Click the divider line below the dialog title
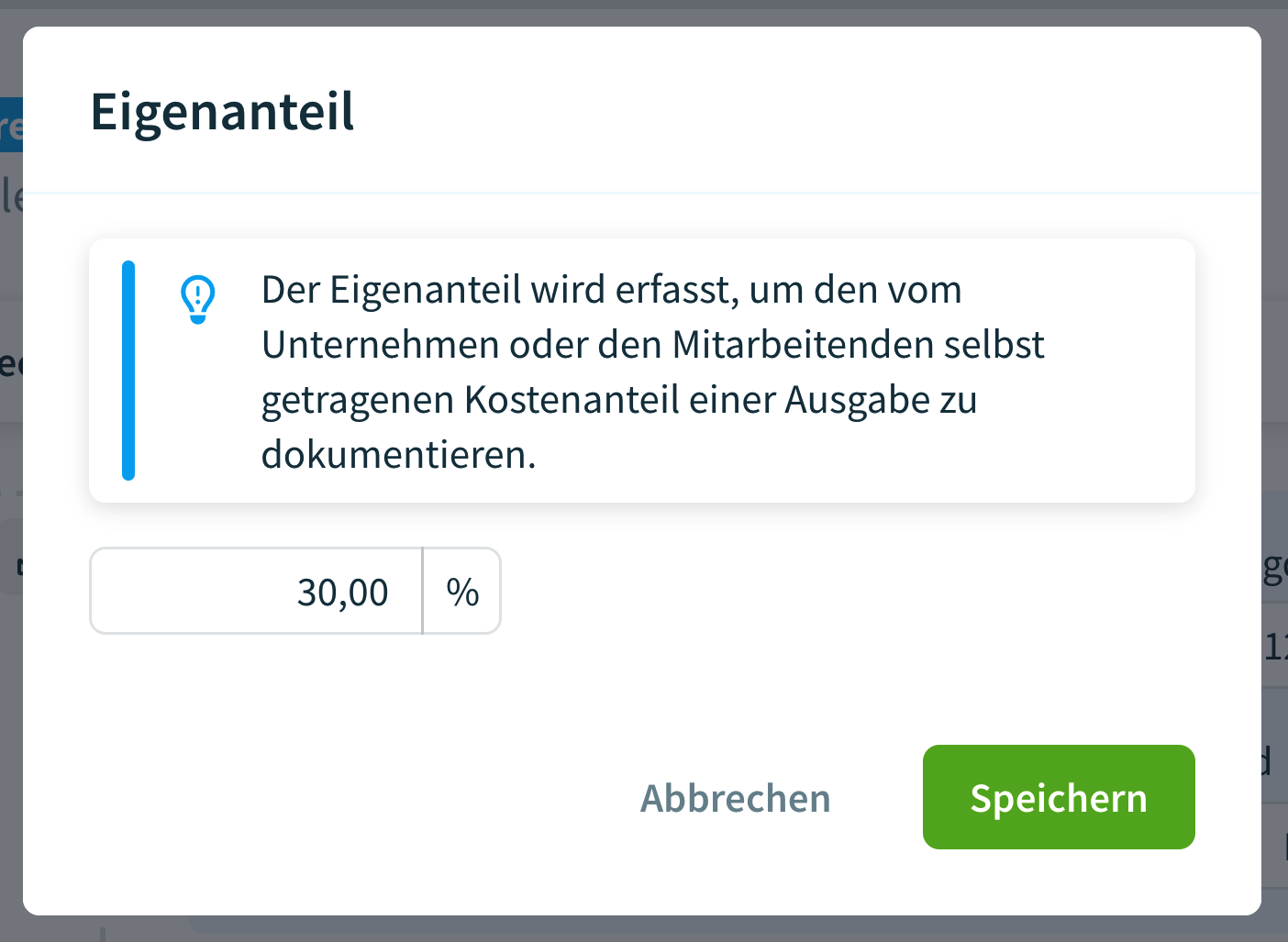Image resolution: width=1288 pixels, height=942 pixels. (642, 193)
